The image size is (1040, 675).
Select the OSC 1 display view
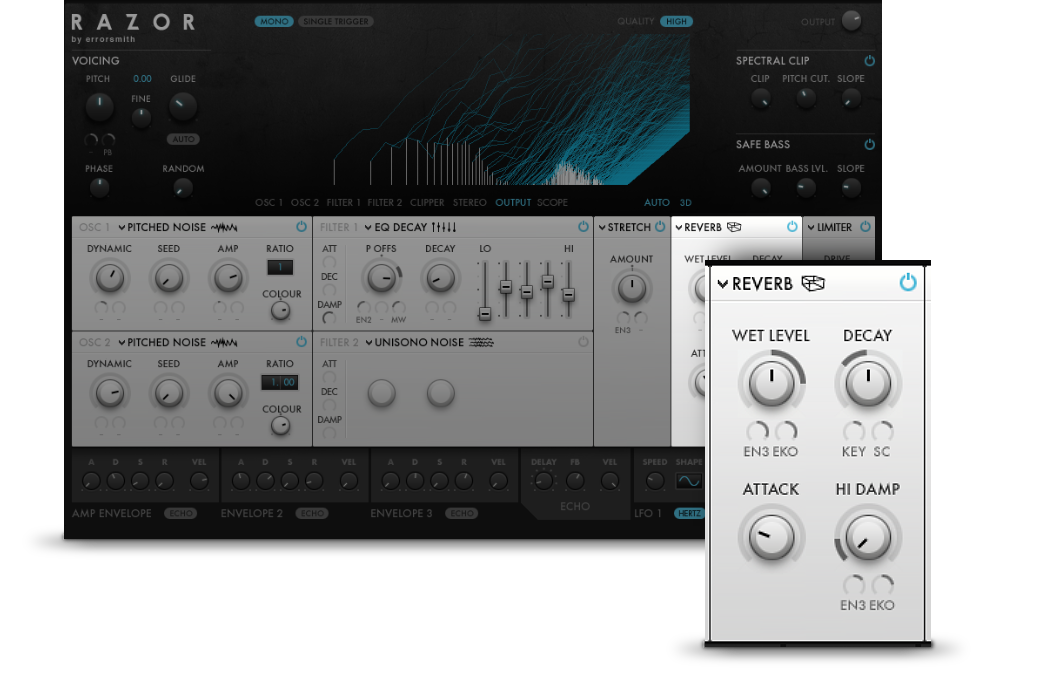[x=269, y=203]
